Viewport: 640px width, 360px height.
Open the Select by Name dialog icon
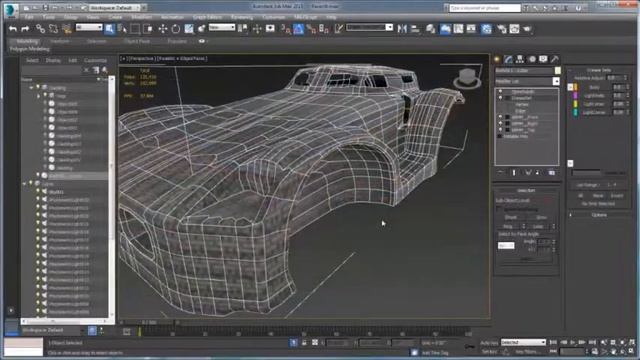tap(122, 29)
